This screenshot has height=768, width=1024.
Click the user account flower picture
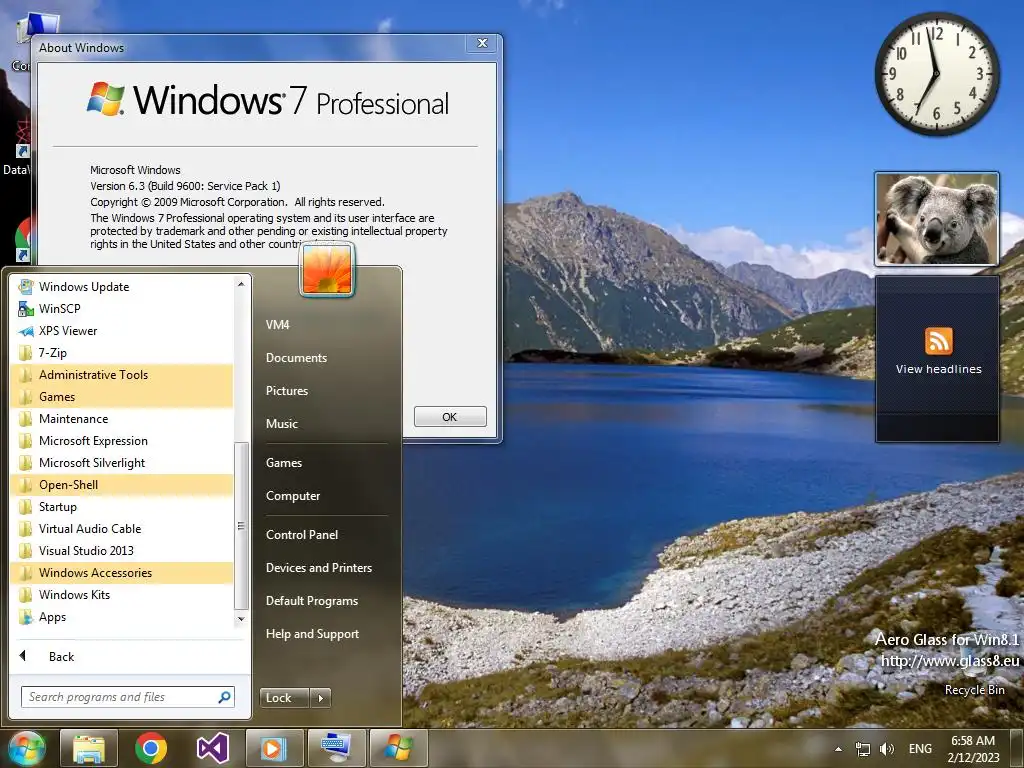(x=327, y=269)
